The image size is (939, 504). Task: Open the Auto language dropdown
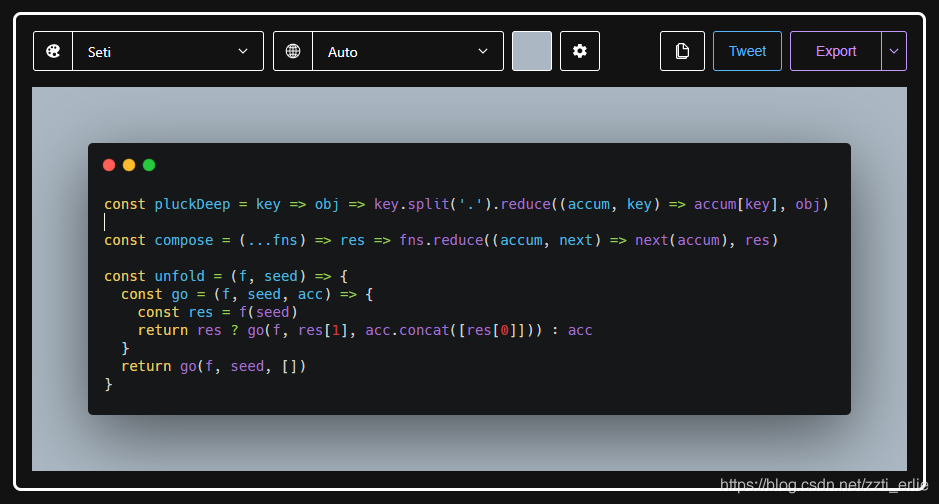coord(407,51)
